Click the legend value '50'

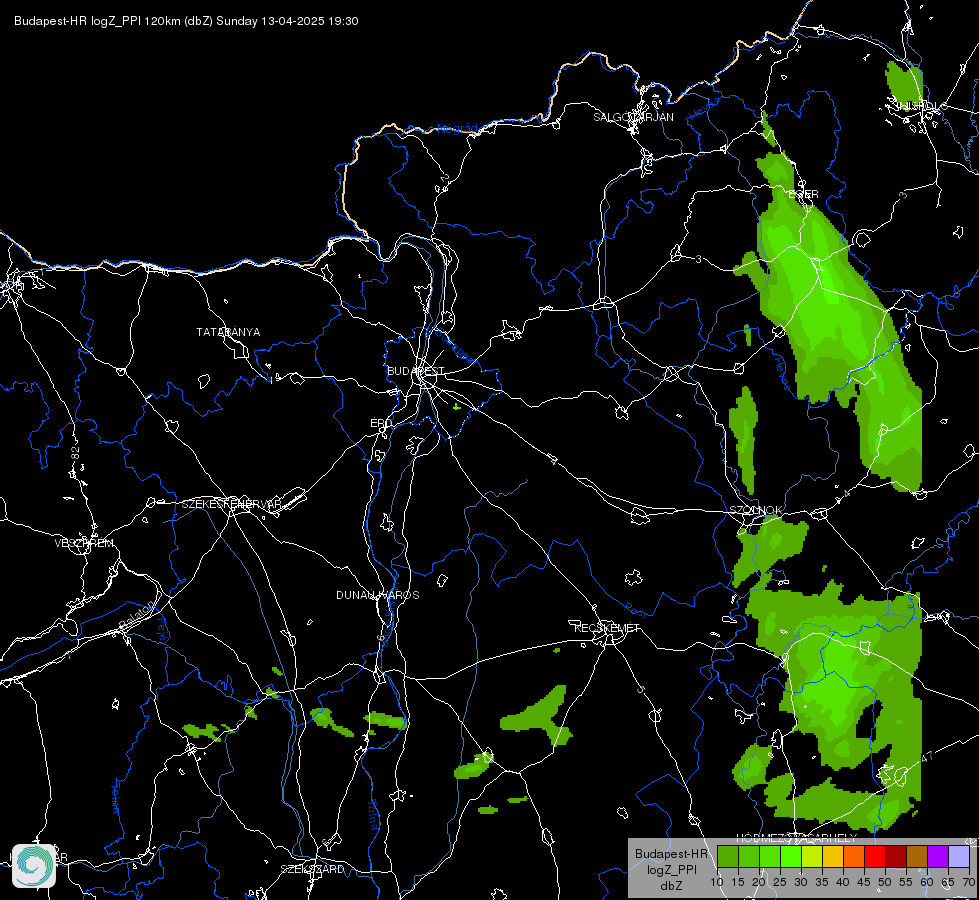[885, 883]
